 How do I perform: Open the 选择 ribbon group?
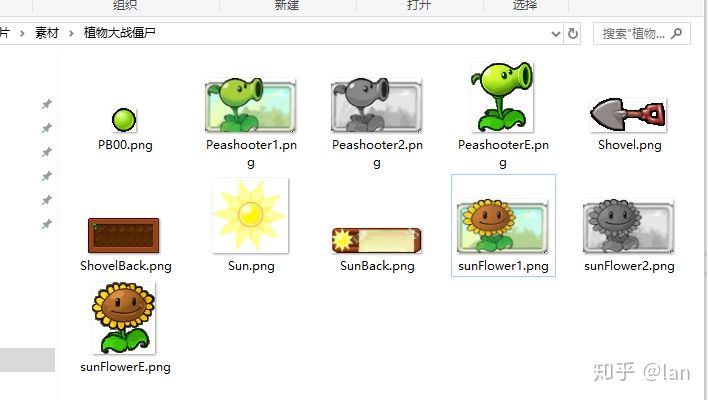[525, 5]
